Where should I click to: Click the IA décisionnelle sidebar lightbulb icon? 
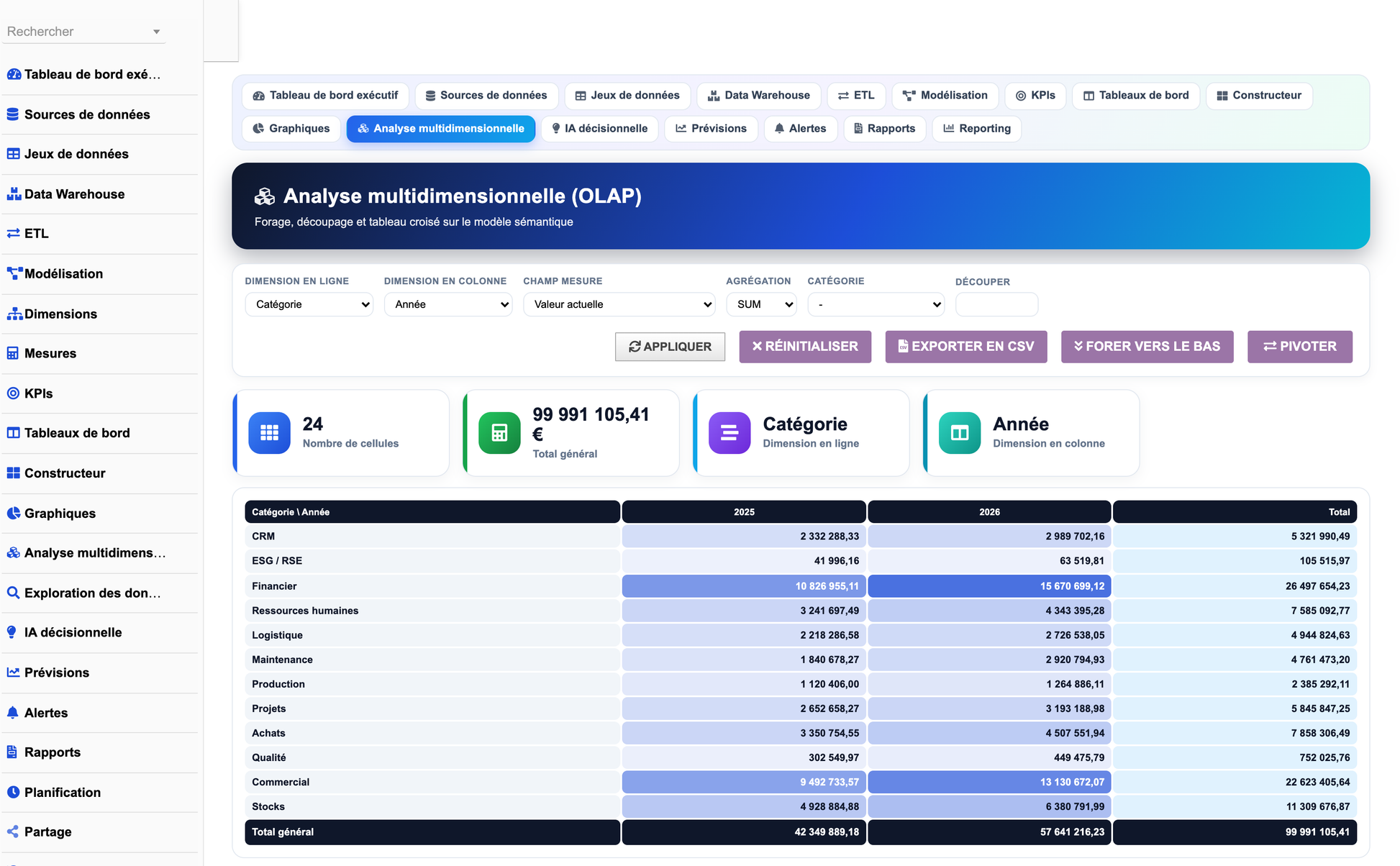12,632
